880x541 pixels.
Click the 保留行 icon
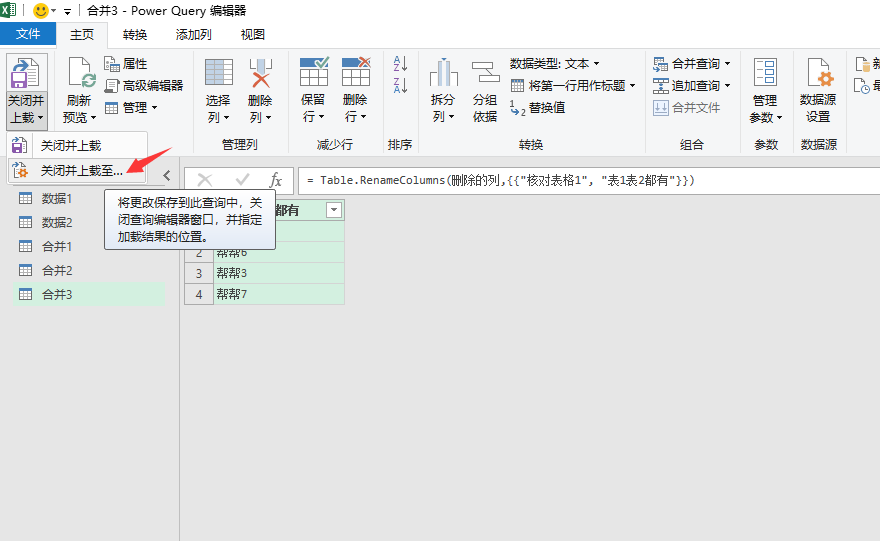[314, 72]
